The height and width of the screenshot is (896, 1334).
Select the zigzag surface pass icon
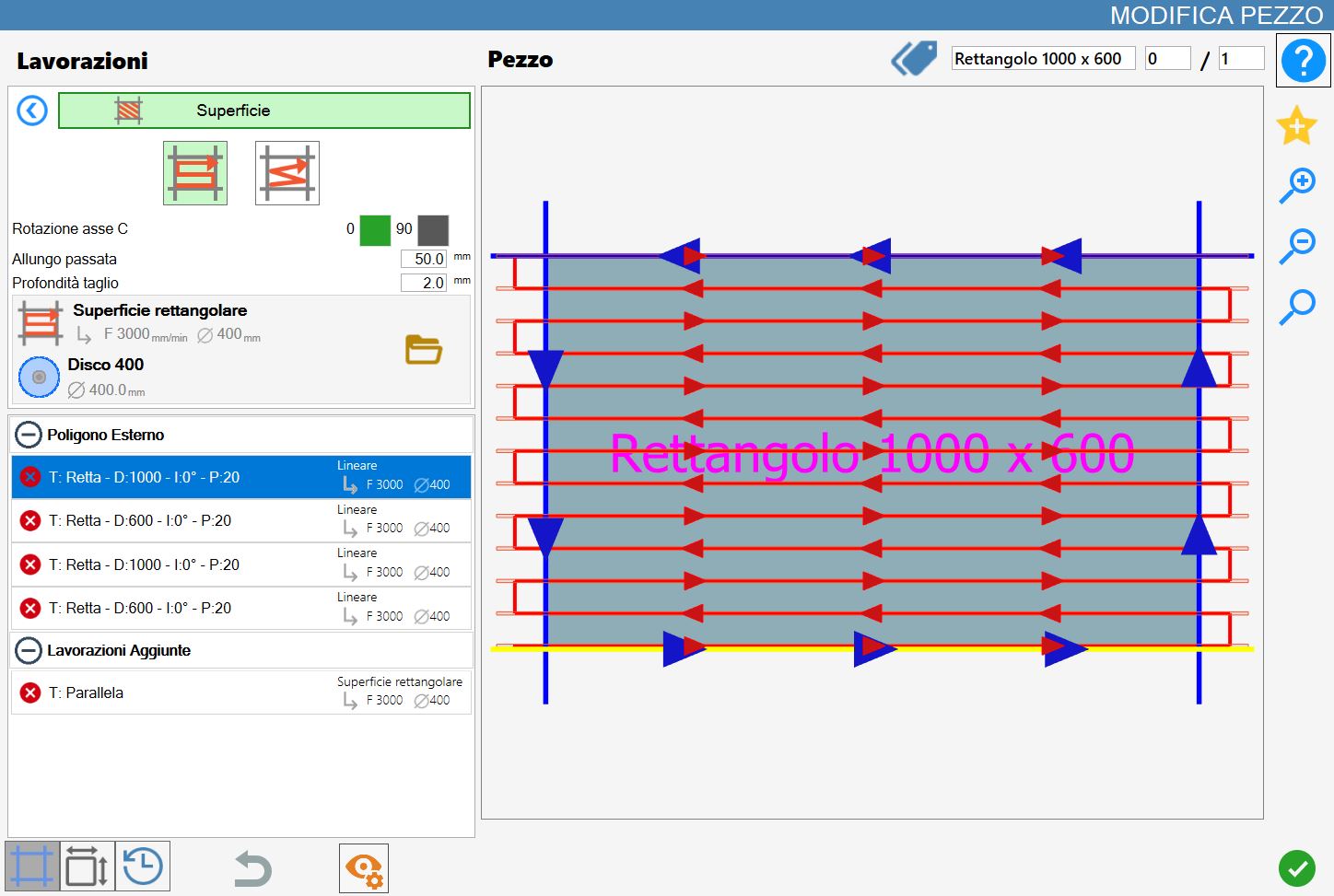(x=287, y=173)
